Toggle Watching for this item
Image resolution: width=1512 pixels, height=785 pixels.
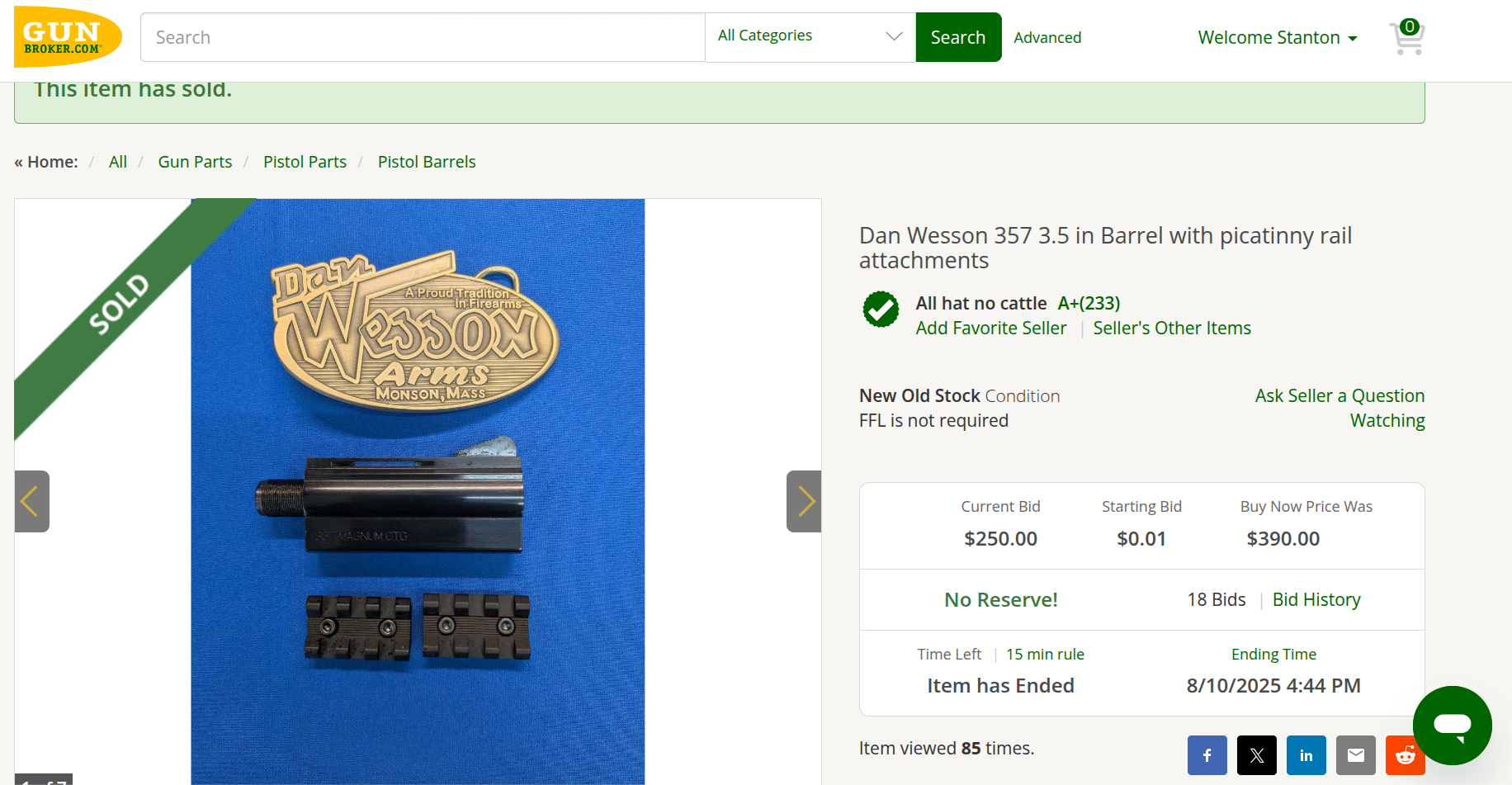click(1387, 421)
